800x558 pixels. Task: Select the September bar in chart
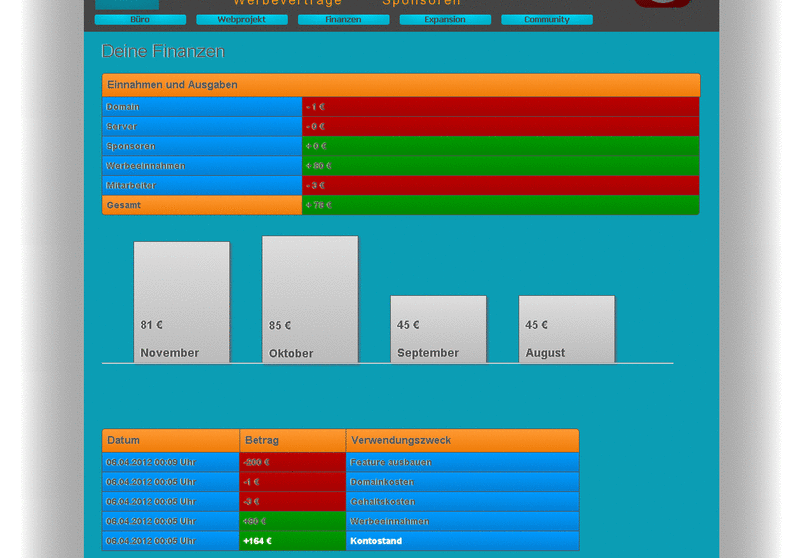point(439,329)
